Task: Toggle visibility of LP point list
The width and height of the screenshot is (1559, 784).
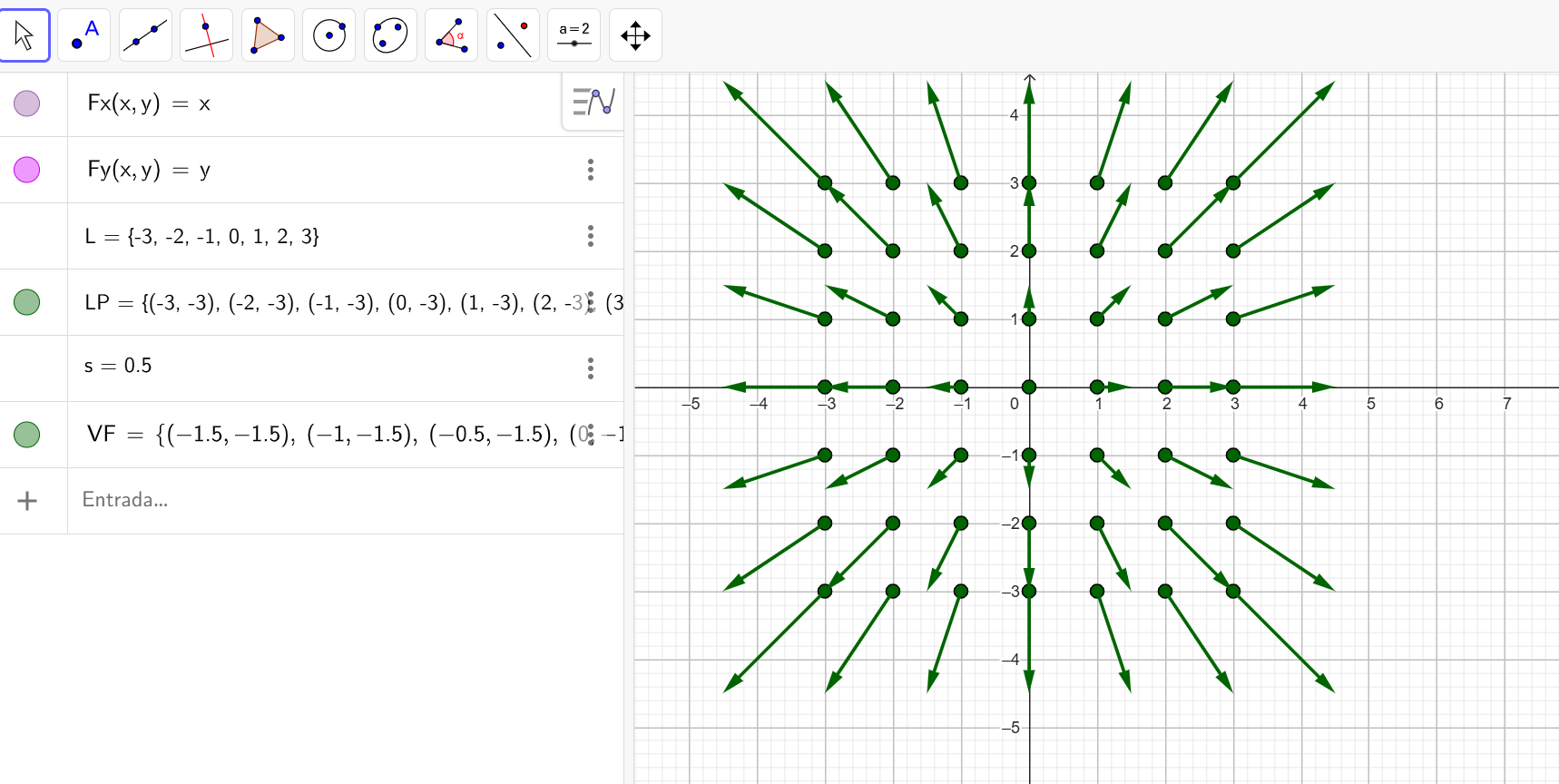Action: tap(27, 302)
